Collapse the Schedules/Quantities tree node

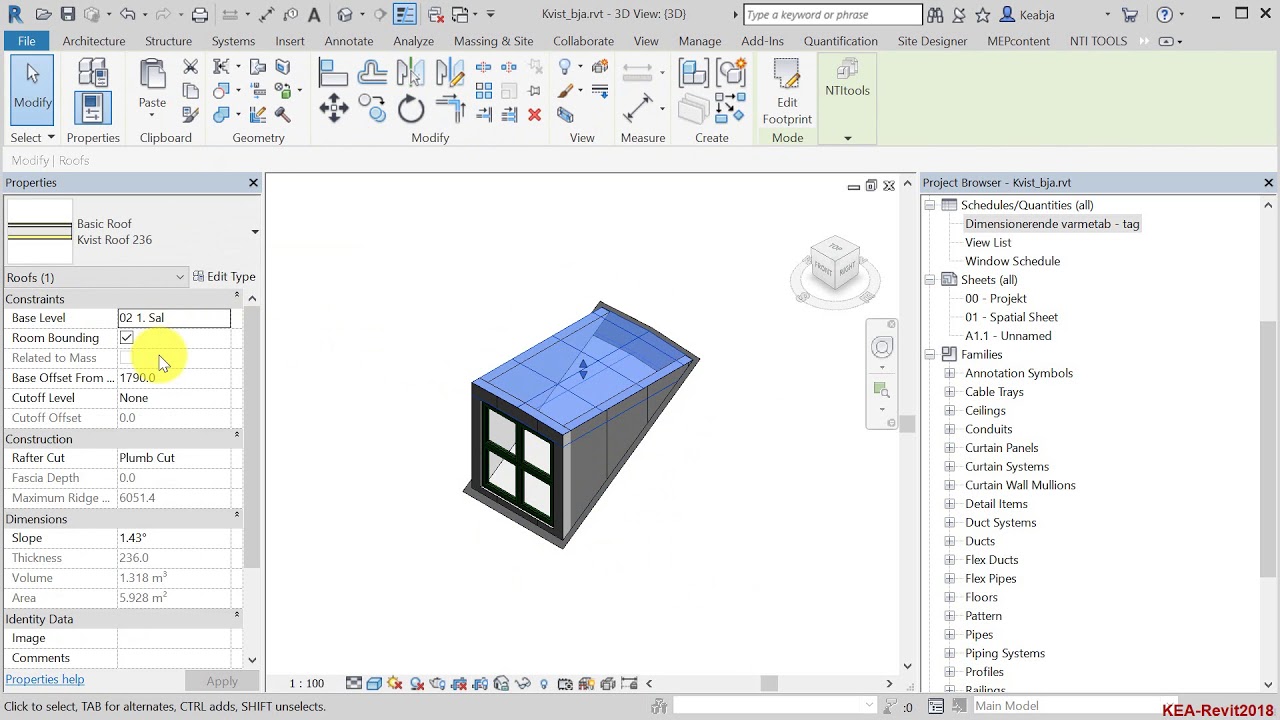(930, 205)
